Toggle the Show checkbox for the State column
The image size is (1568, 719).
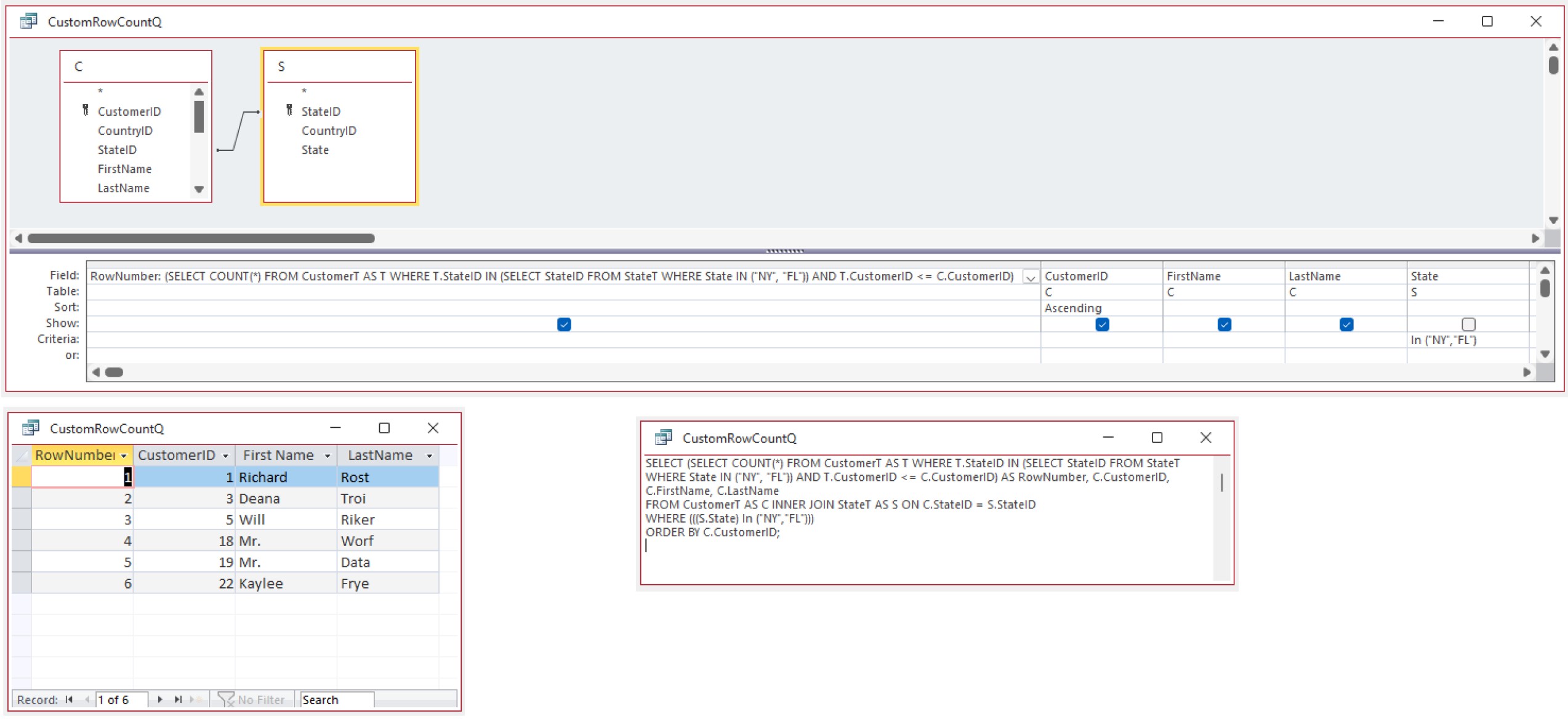[x=1469, y=324]
